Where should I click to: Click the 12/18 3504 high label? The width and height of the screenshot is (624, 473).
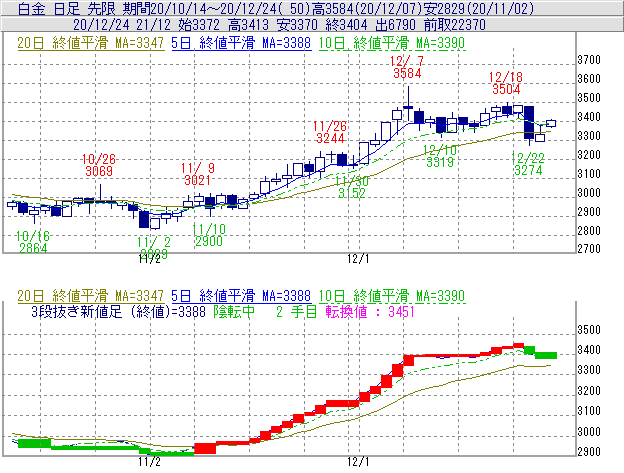[x=506, y=83]
